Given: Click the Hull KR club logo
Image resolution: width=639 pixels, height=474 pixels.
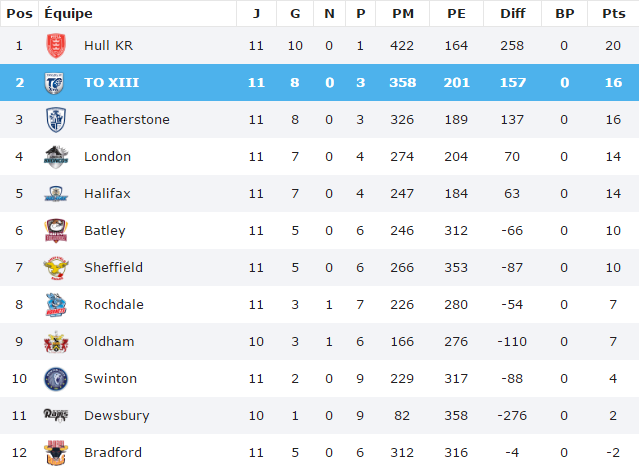Looking at the screenshot, I should coord(55,46).
